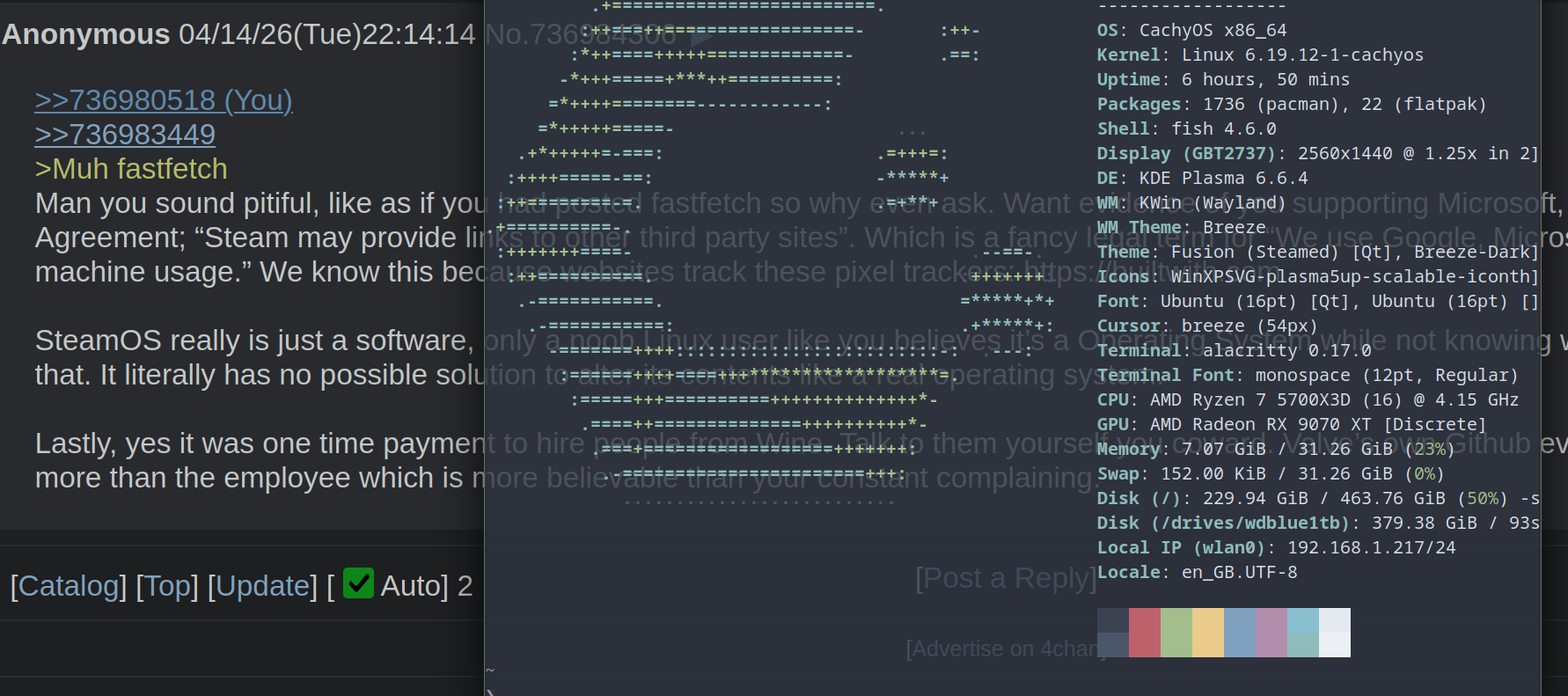Open the quoted post >>736980518 (You)

point(164,100)
